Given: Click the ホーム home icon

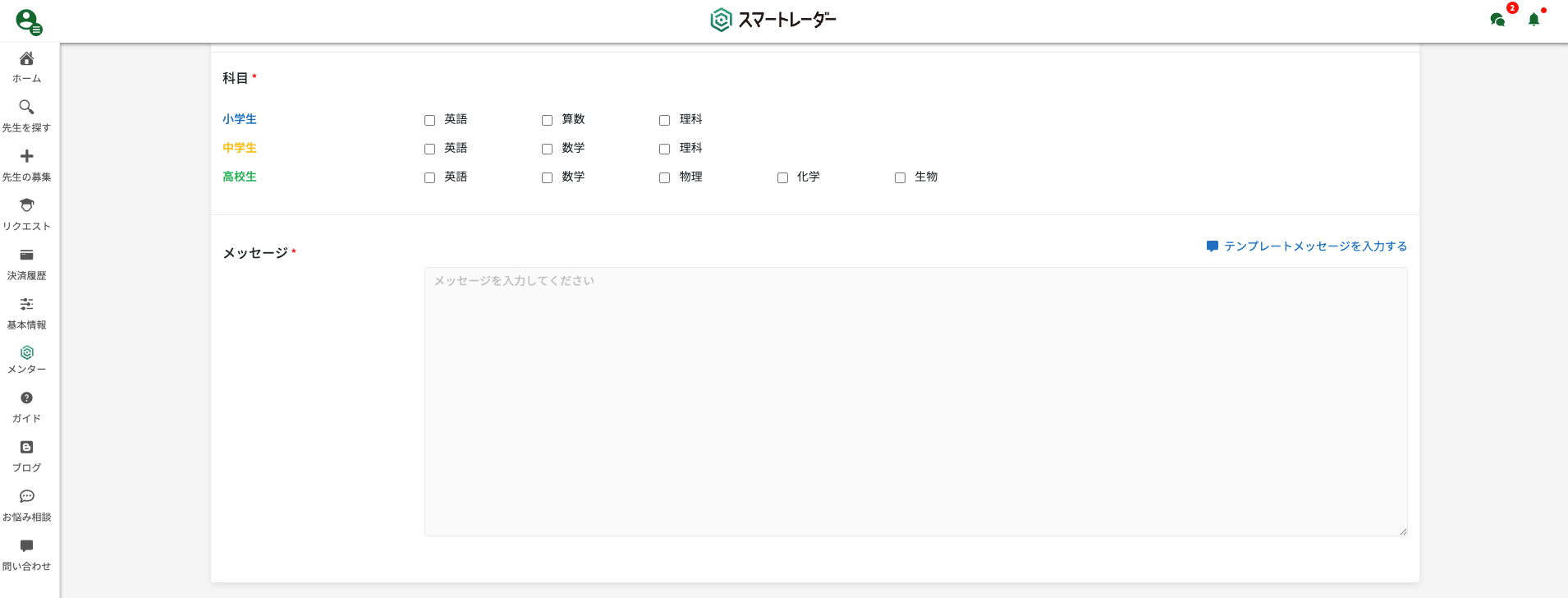Looking at the screenshot, I should [x=26, y=58].
